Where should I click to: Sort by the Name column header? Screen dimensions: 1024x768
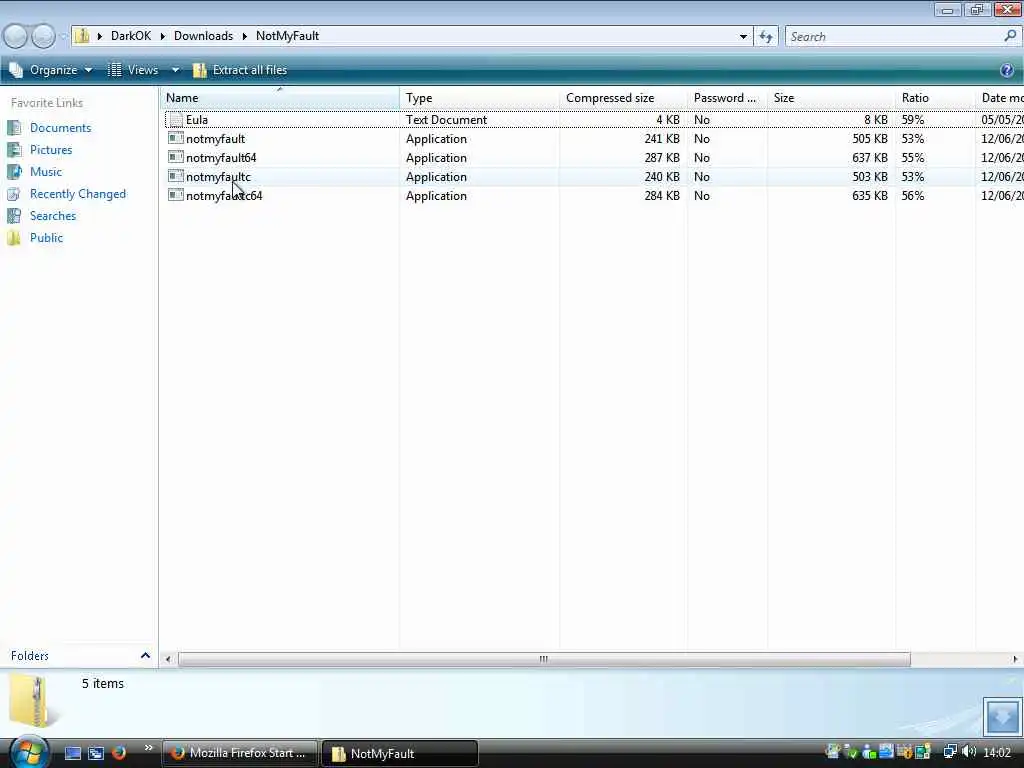(x=280, y=98)
